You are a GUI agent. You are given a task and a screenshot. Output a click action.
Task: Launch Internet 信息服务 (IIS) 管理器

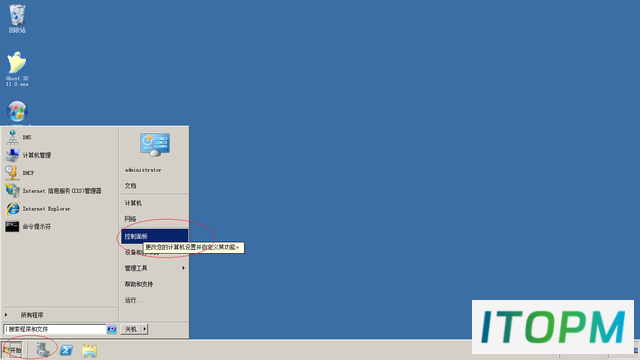pos(60,191)
